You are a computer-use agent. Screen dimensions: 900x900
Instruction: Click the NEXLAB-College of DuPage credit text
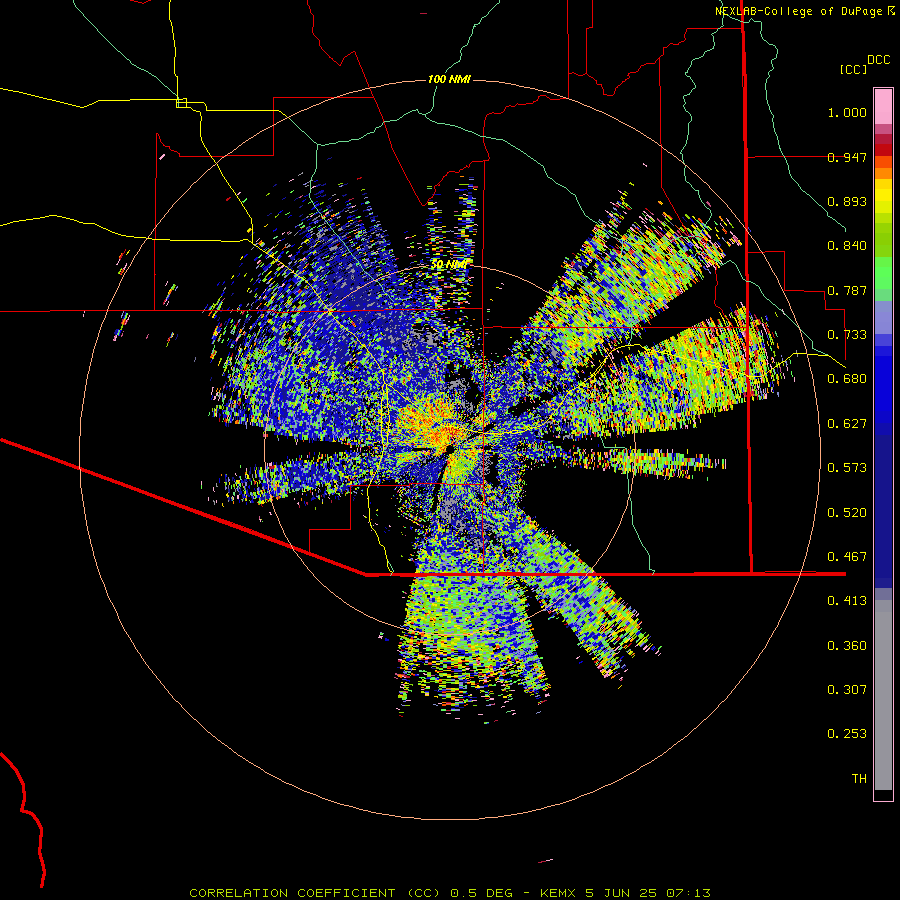click(x=805, y=11)
